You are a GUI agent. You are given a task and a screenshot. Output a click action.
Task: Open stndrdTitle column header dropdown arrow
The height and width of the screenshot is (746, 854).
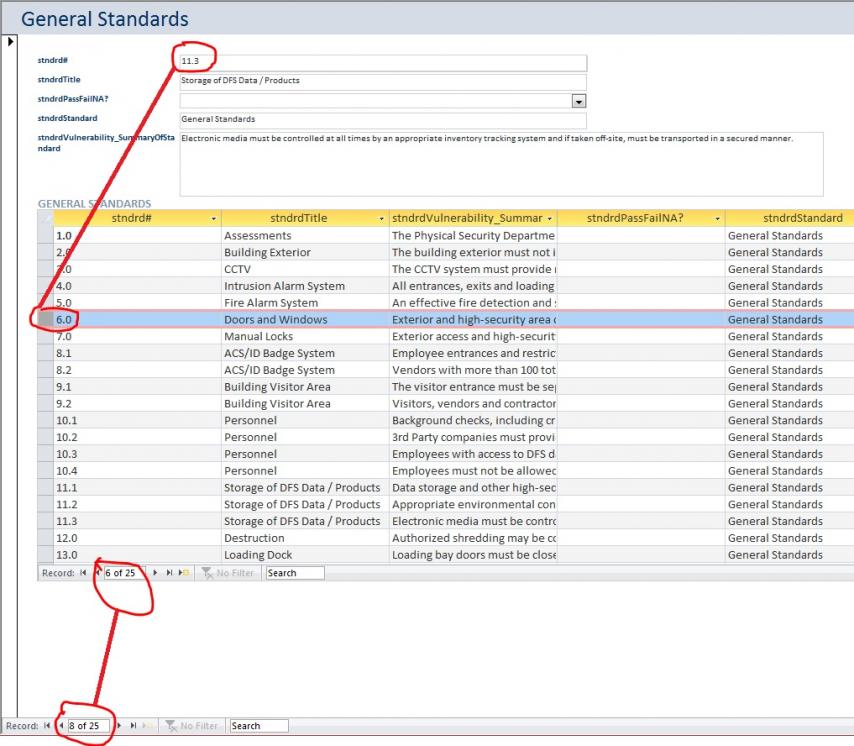pos(381,218)
